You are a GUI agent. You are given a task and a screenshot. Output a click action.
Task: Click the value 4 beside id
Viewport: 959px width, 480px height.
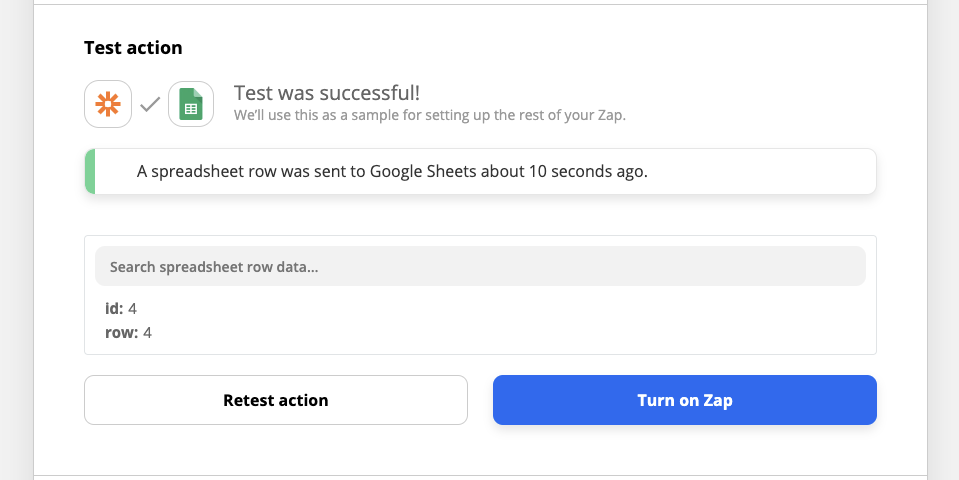coord(133,308)
